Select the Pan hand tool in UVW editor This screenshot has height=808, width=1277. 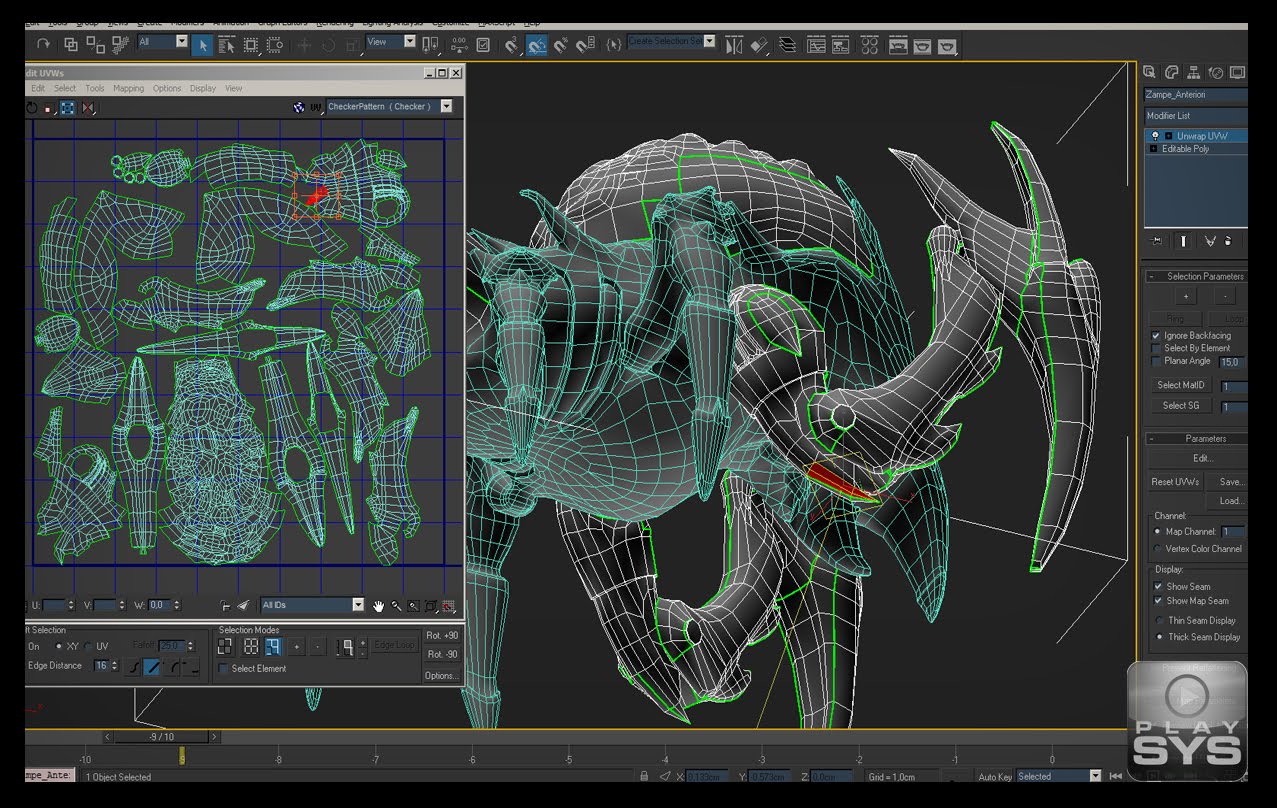pos(379,606)
